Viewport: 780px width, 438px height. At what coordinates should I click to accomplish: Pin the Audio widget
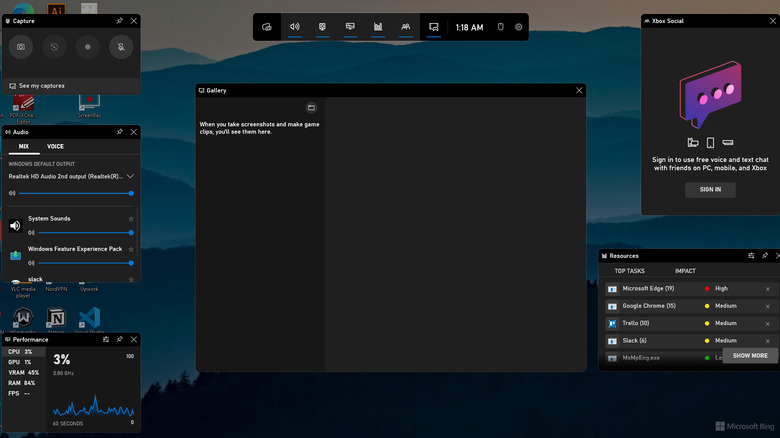pyautogui.click(x=120, y=131)
